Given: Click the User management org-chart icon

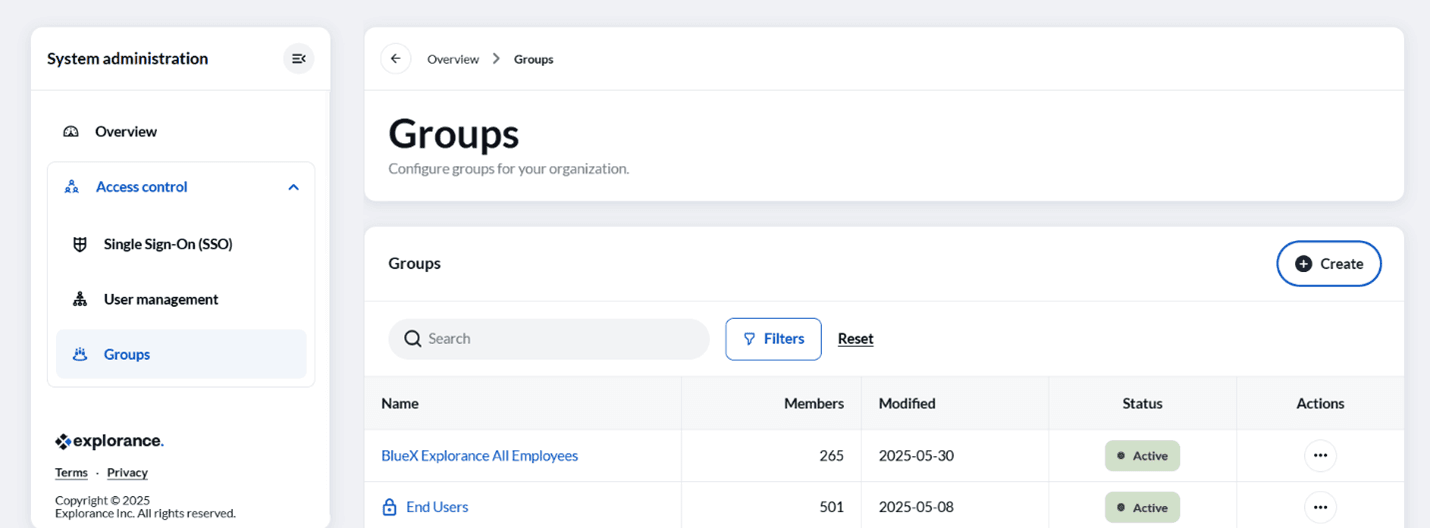Looking at the screenshot, I should click(x=80, y=299).
